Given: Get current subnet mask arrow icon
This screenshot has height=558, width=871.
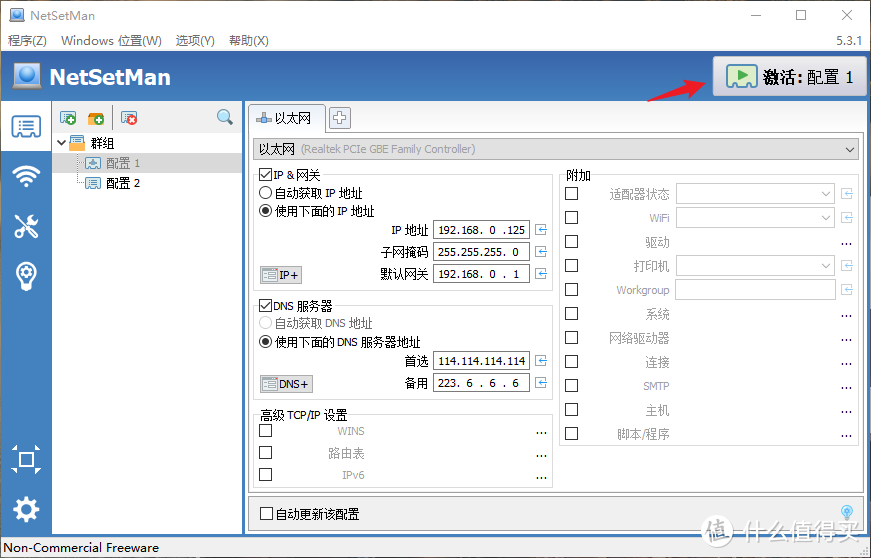Looking at the screenshot, I should tap(541, 252).
